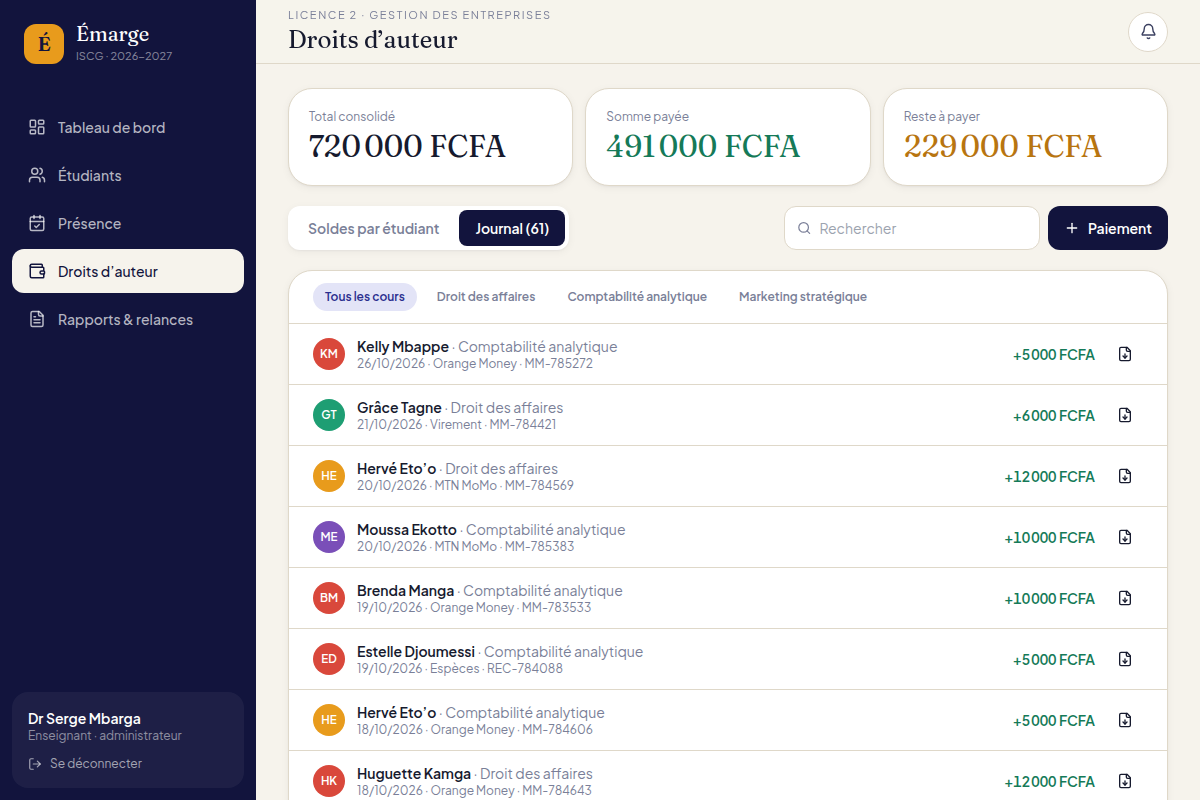Click the ME avatar for Moussa Ekotto

329,537
